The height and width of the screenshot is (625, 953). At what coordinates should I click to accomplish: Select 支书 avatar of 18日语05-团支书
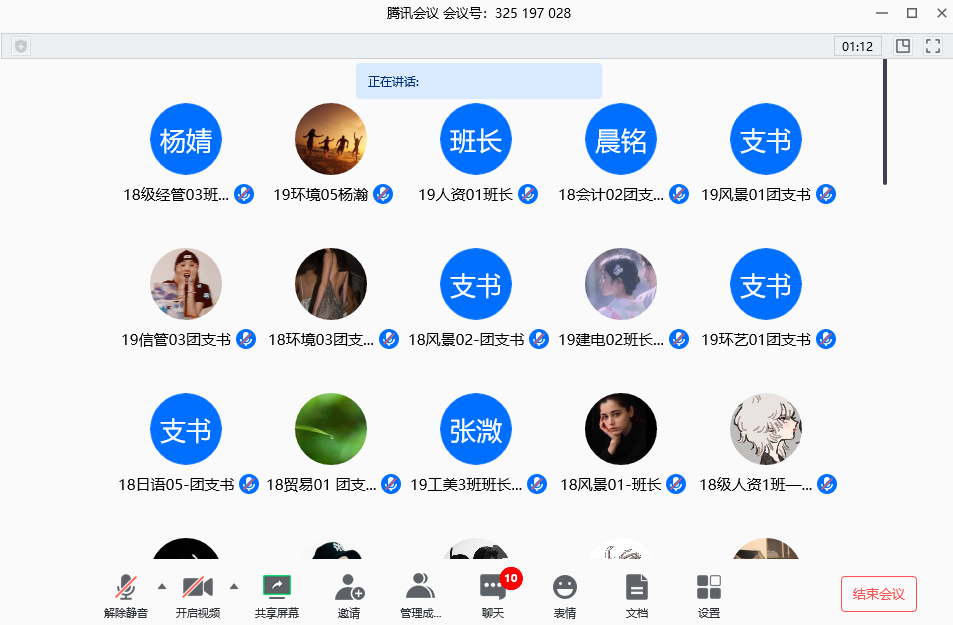[186, 429]
